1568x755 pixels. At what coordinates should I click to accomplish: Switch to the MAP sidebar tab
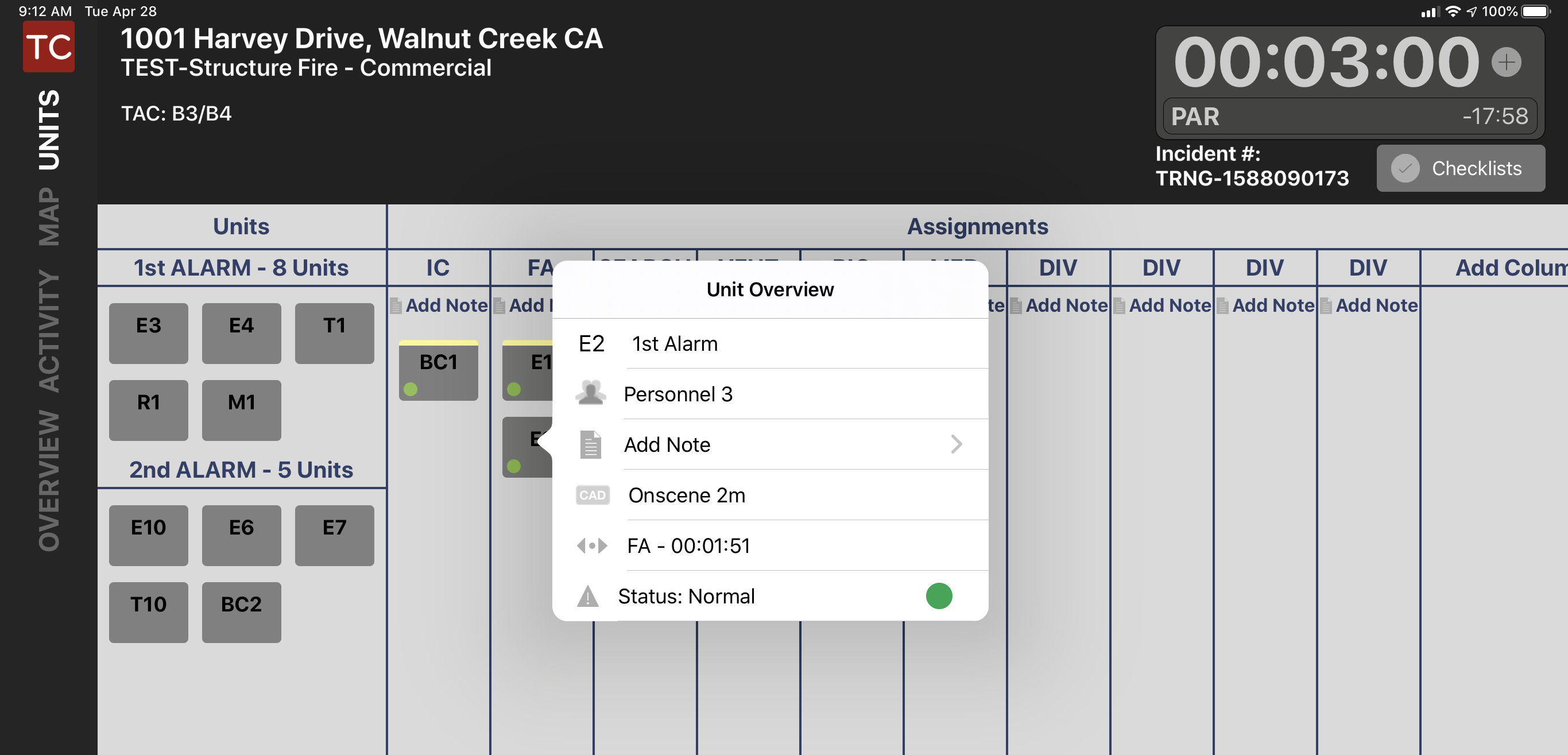[x=49, y=218]
